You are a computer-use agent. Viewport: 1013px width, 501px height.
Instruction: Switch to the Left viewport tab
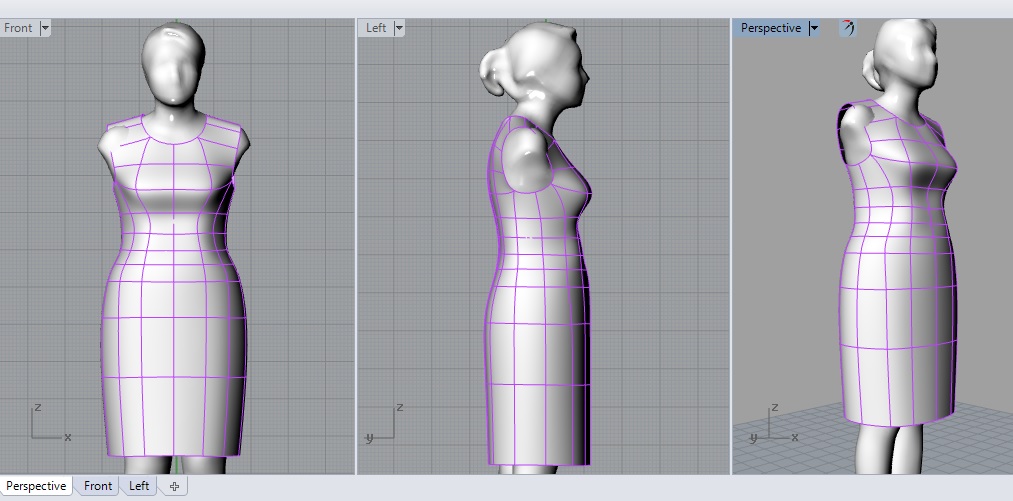[139, 486]
